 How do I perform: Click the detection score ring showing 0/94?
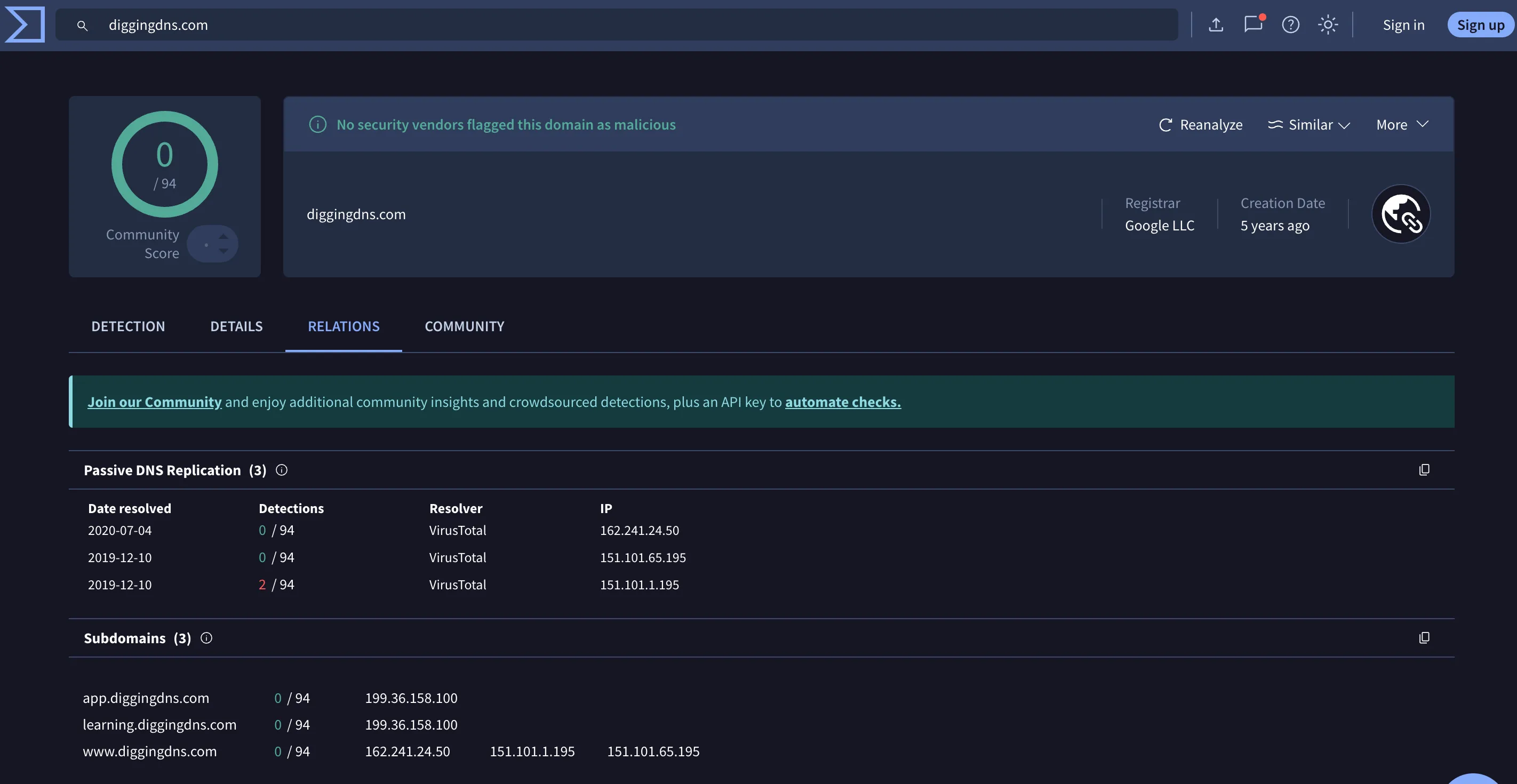coord(164,164)
